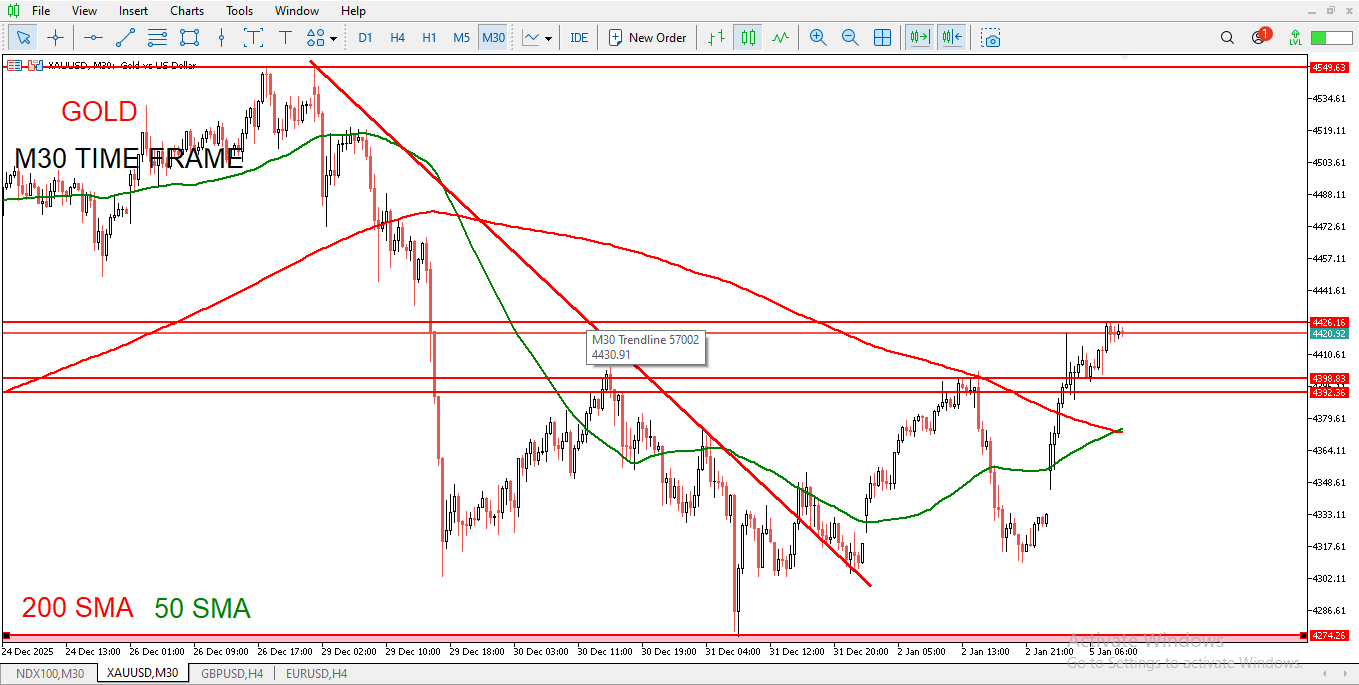Image resolution: width=1359 pixels, height=685 pixels.
Task: Click the New Order button
Action: click(648, 38)
